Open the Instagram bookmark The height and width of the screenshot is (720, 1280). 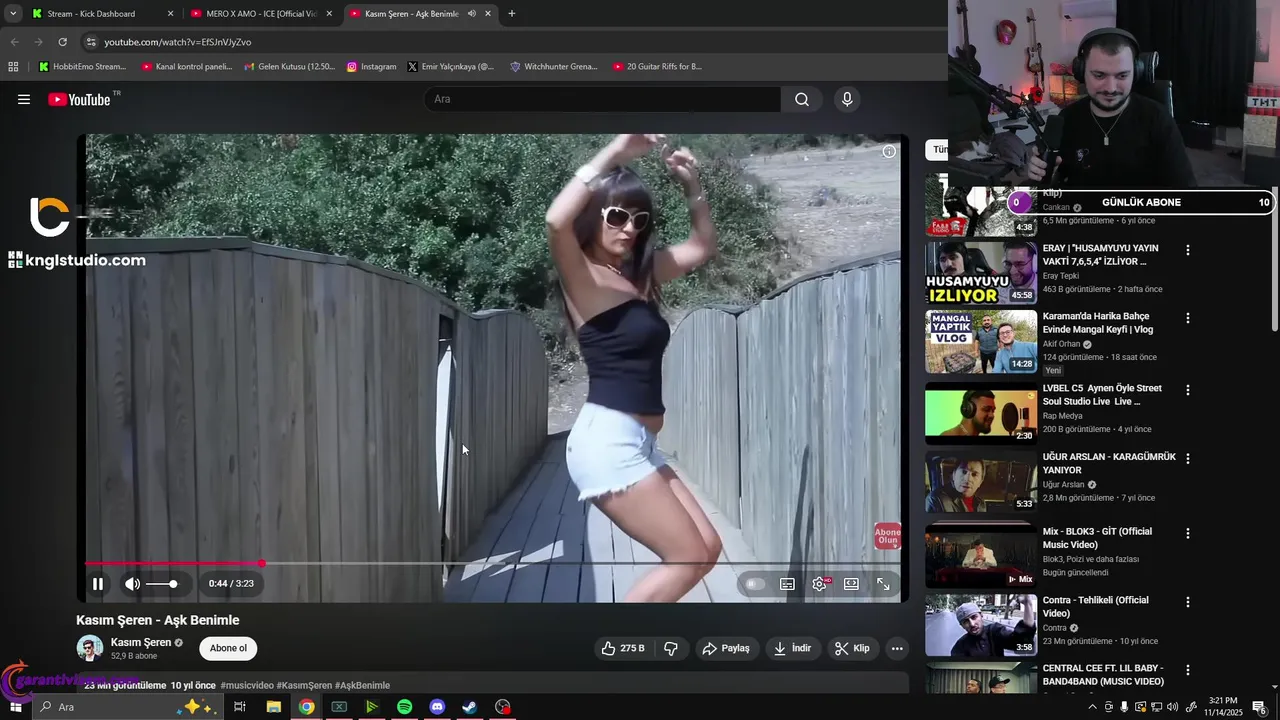(x=371, y=67)
